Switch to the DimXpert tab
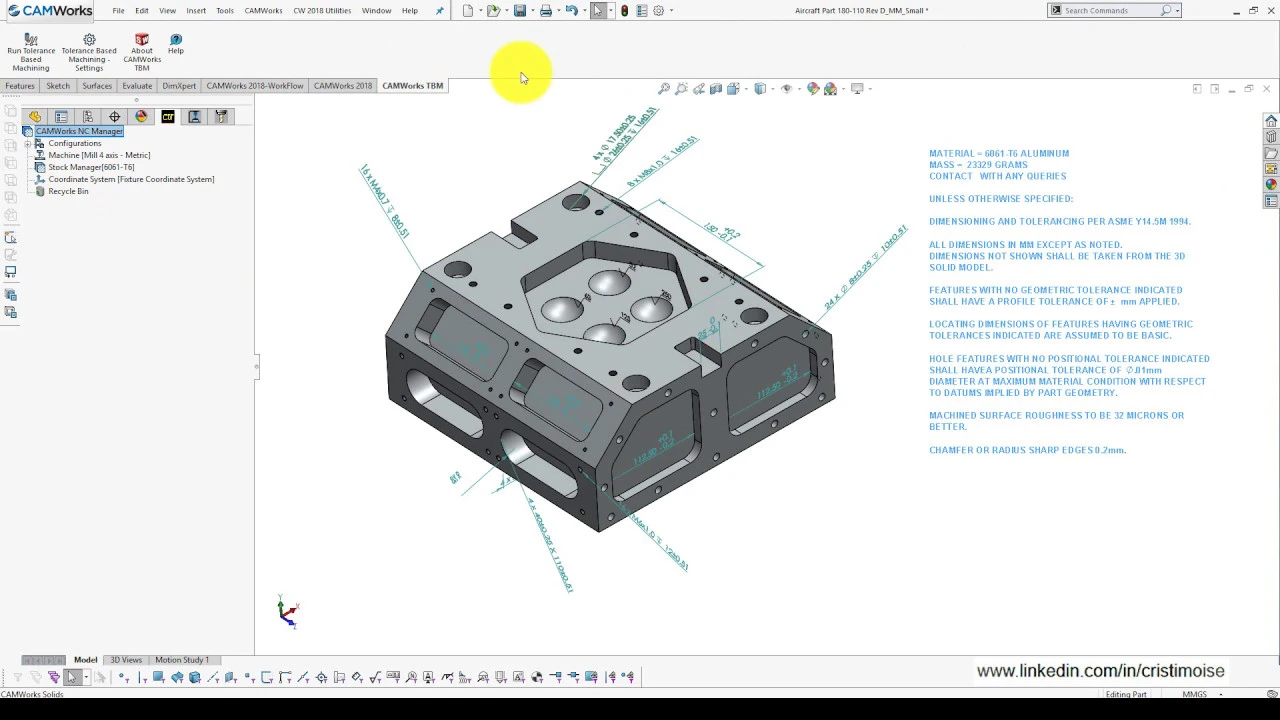Screen dimensions: 1280x720 tap(179, 86)
